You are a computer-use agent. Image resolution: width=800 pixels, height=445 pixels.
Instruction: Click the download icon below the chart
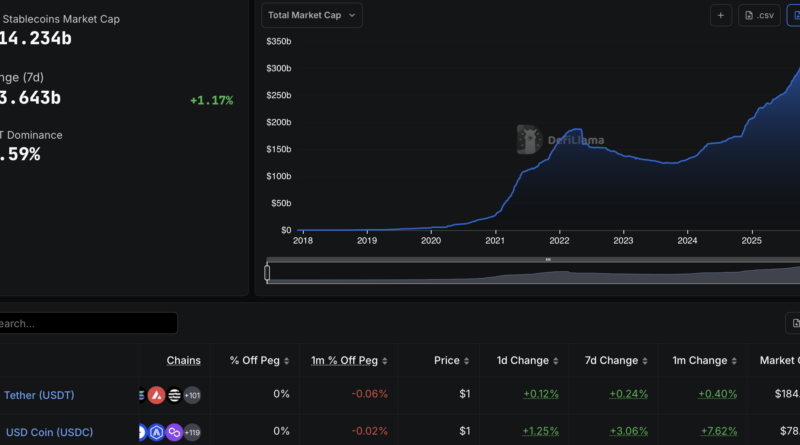click(794, 322)
